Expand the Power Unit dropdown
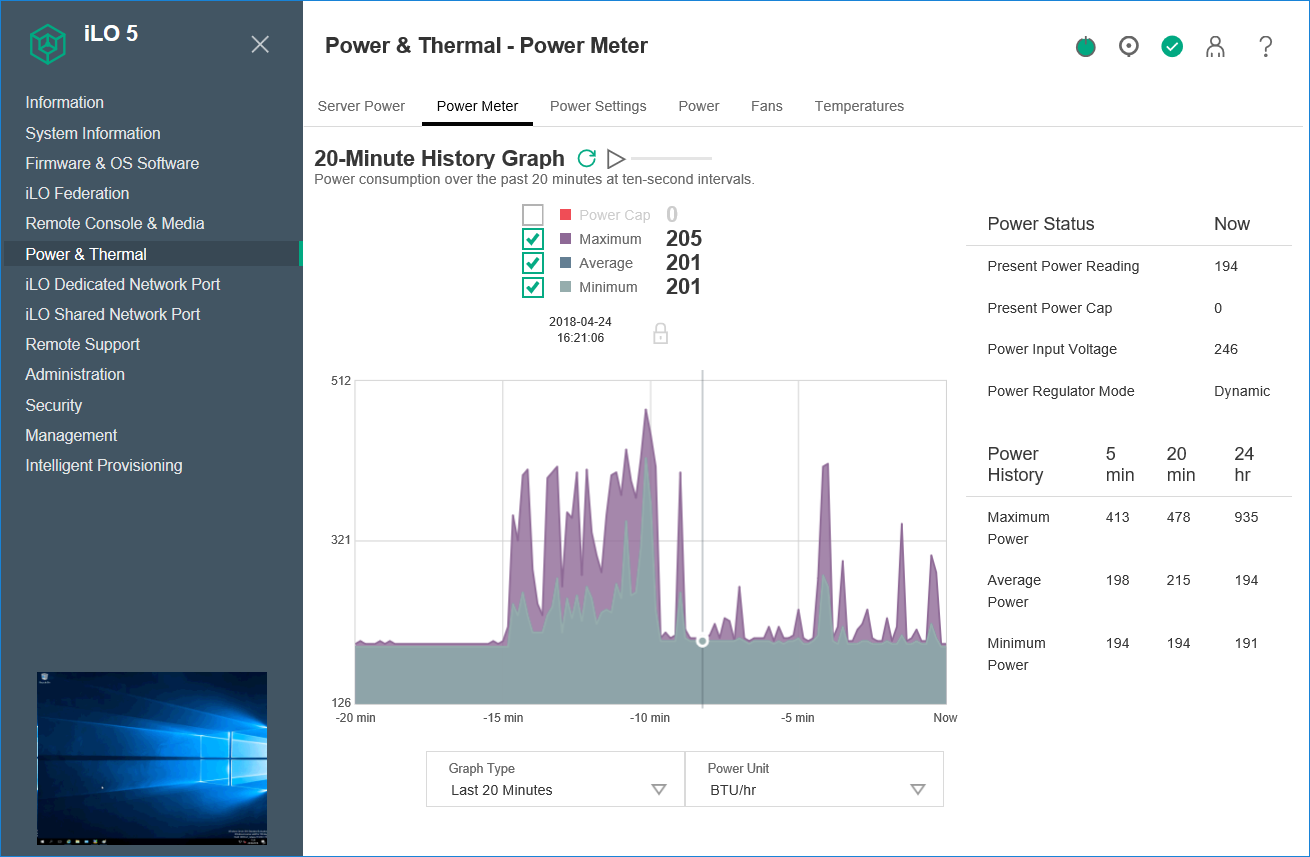1310x857 pixels. 814,779
